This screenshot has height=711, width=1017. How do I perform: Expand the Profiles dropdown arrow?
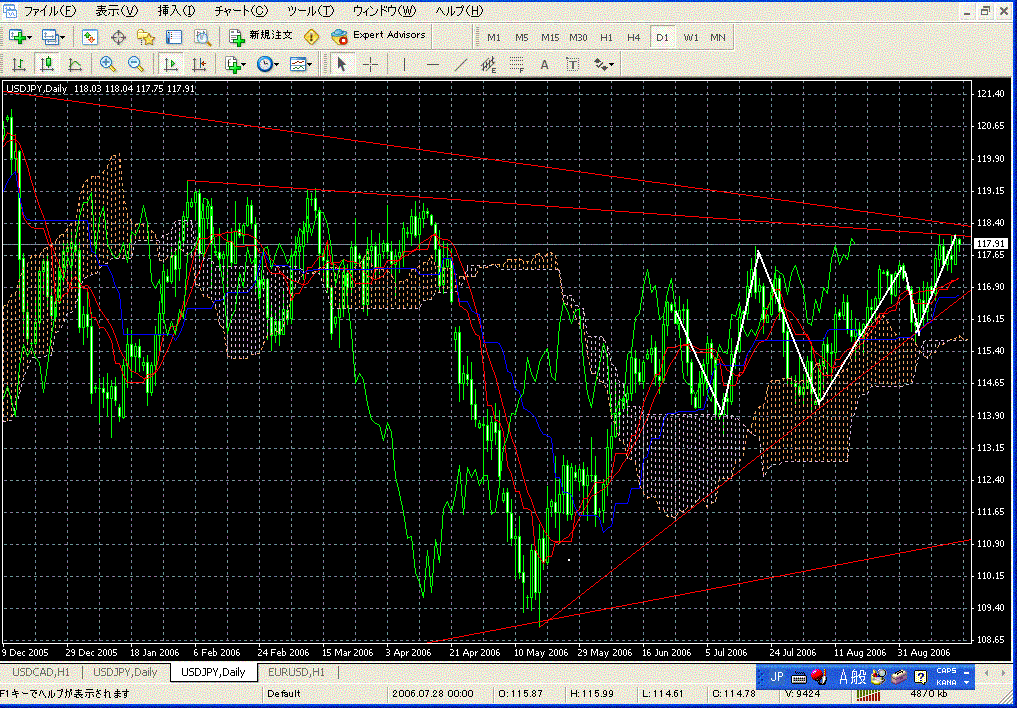(x=62, y=38)
